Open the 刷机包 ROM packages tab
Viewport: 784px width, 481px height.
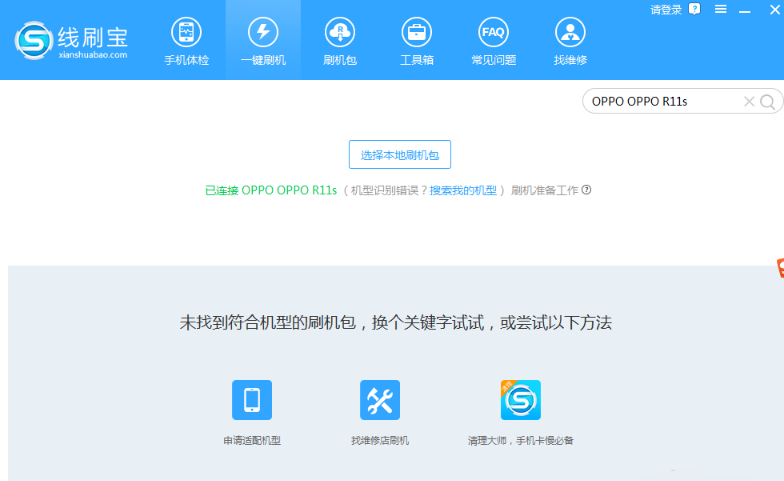[x=340, y=42]
